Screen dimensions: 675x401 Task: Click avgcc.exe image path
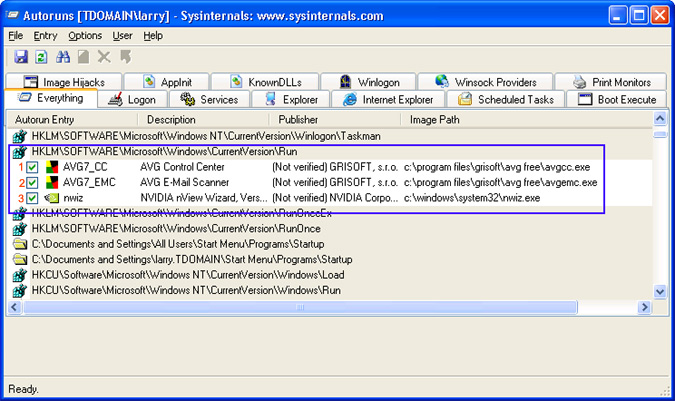coord(497,167)
